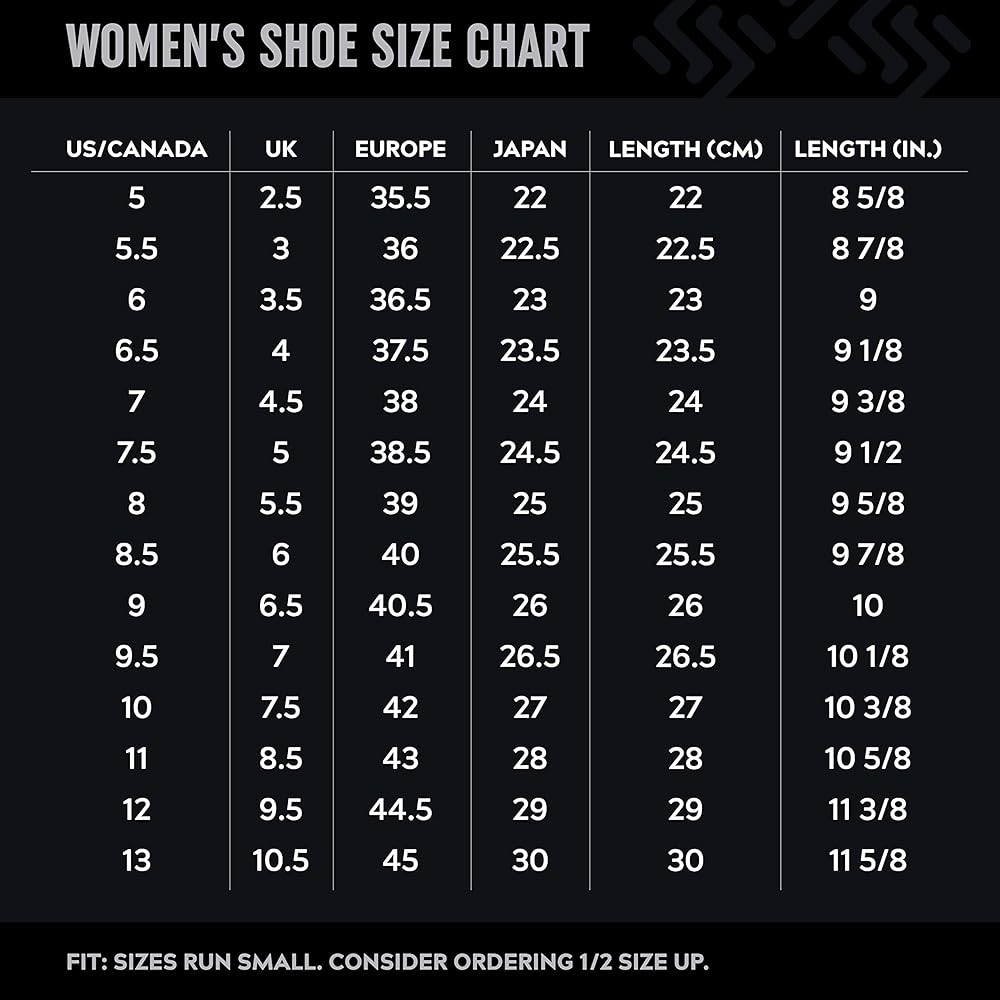Select the 8 5/8 inch length cell

pos(868,198)
